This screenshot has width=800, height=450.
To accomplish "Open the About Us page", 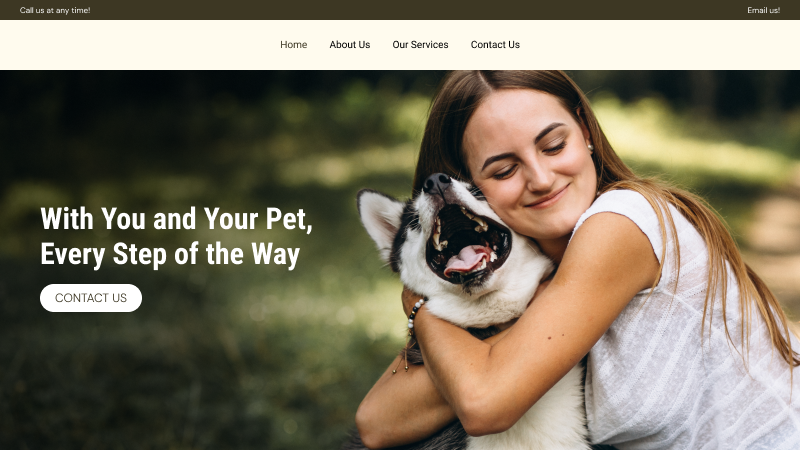I will 349,45.
